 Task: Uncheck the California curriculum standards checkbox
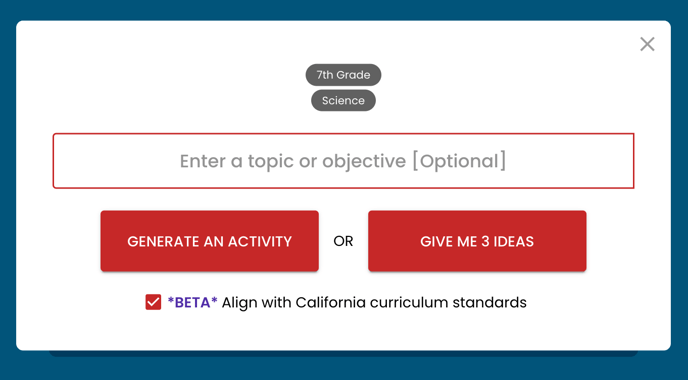click(x=153, y=302)
